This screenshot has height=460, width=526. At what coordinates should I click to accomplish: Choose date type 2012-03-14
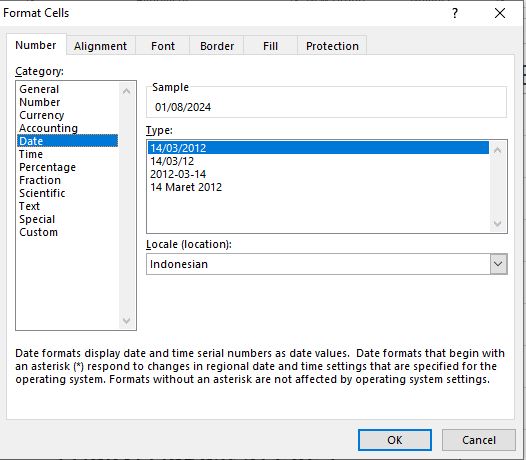318,174
